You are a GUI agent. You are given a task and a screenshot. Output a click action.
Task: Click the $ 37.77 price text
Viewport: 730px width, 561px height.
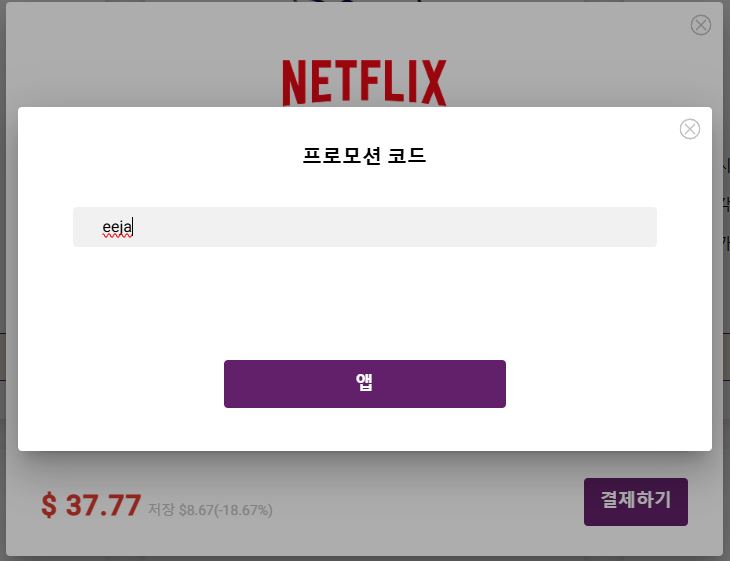91,505
